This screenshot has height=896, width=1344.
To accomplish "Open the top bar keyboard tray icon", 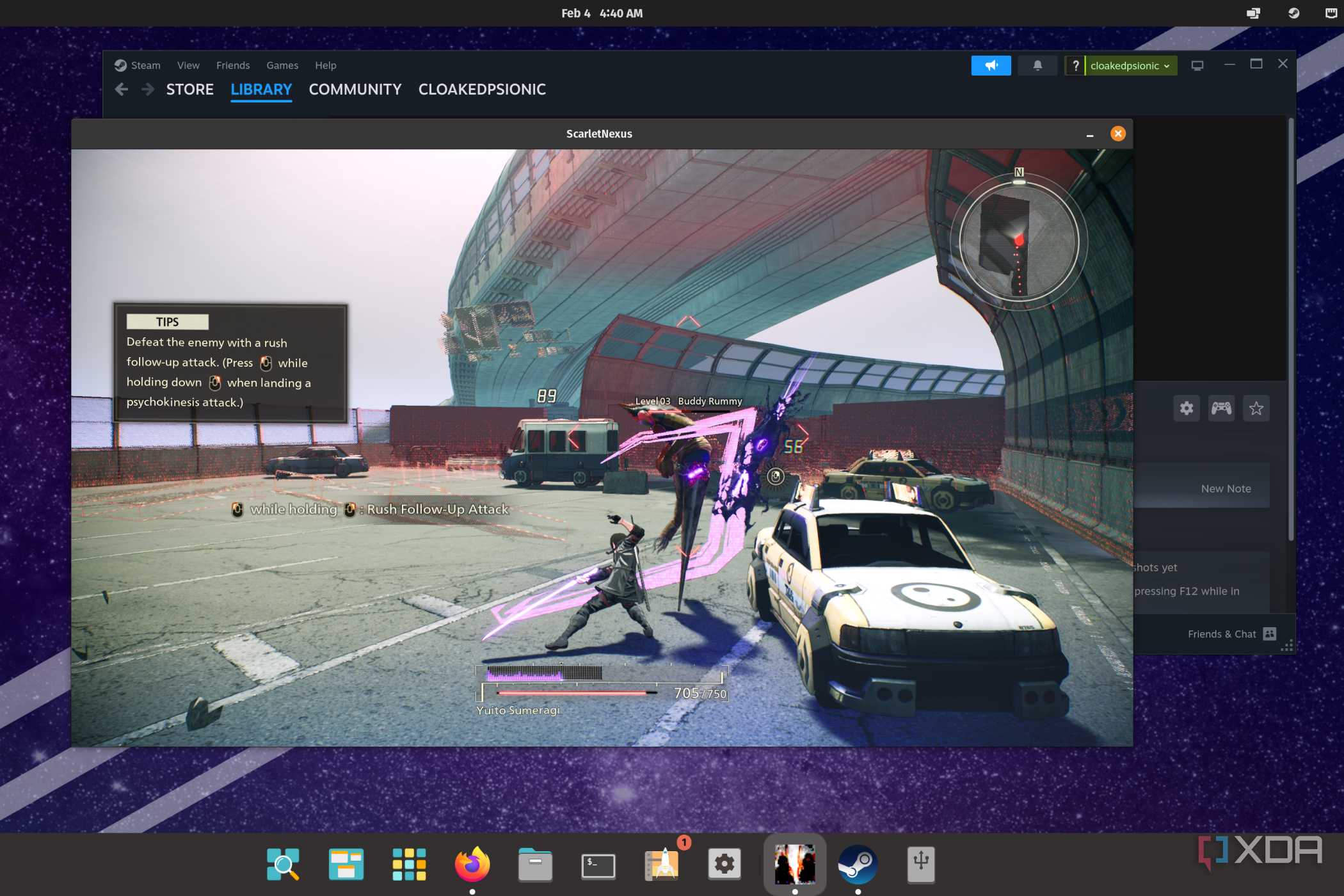I will point(1331,13).
